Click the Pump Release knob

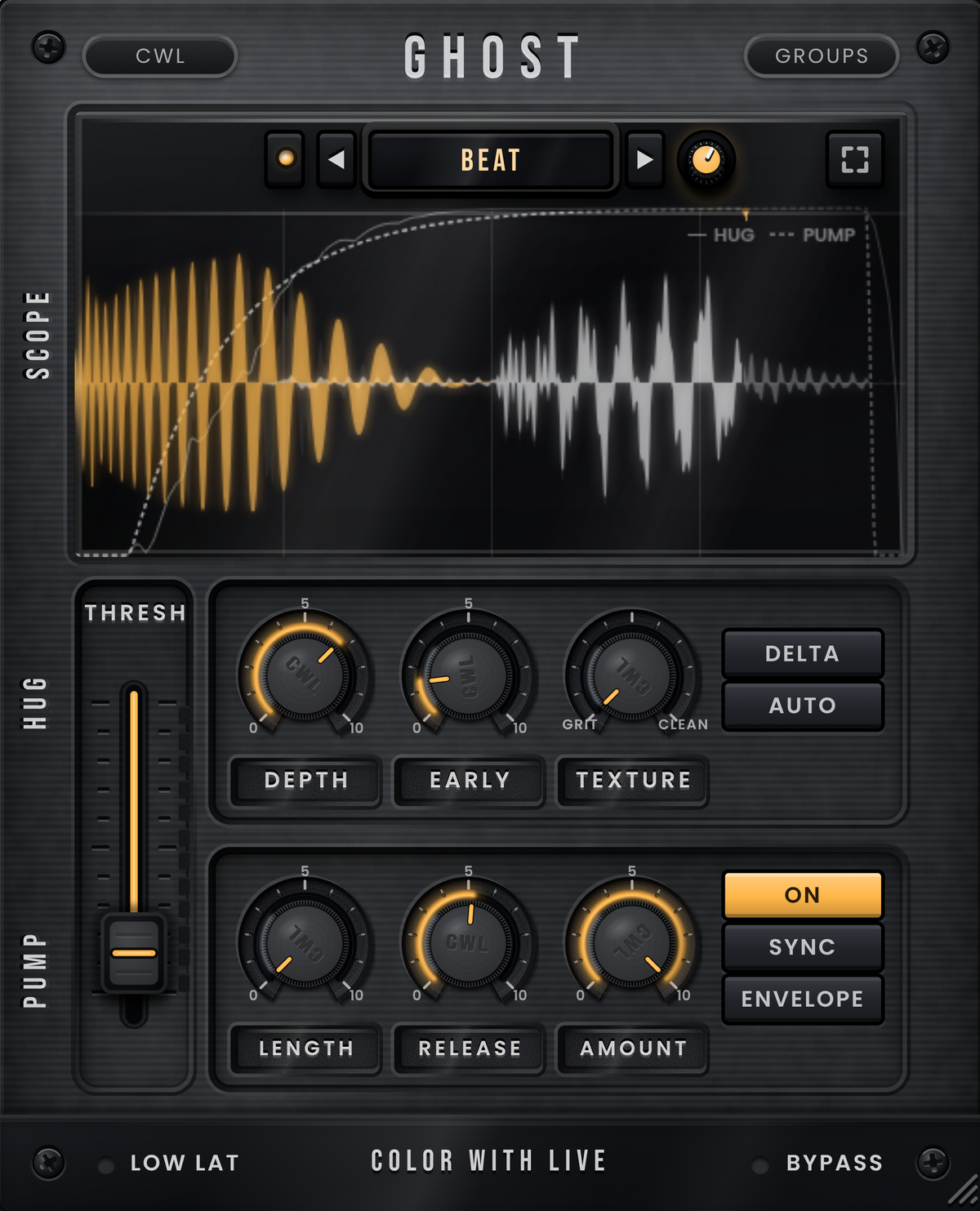(x=468, y=943)
